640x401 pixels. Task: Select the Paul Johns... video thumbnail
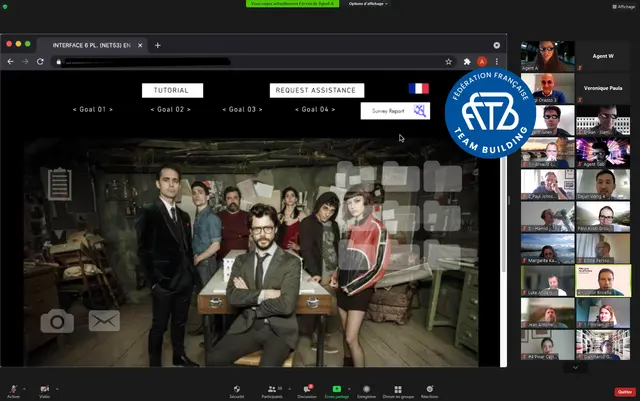click(x=548, y=185)
